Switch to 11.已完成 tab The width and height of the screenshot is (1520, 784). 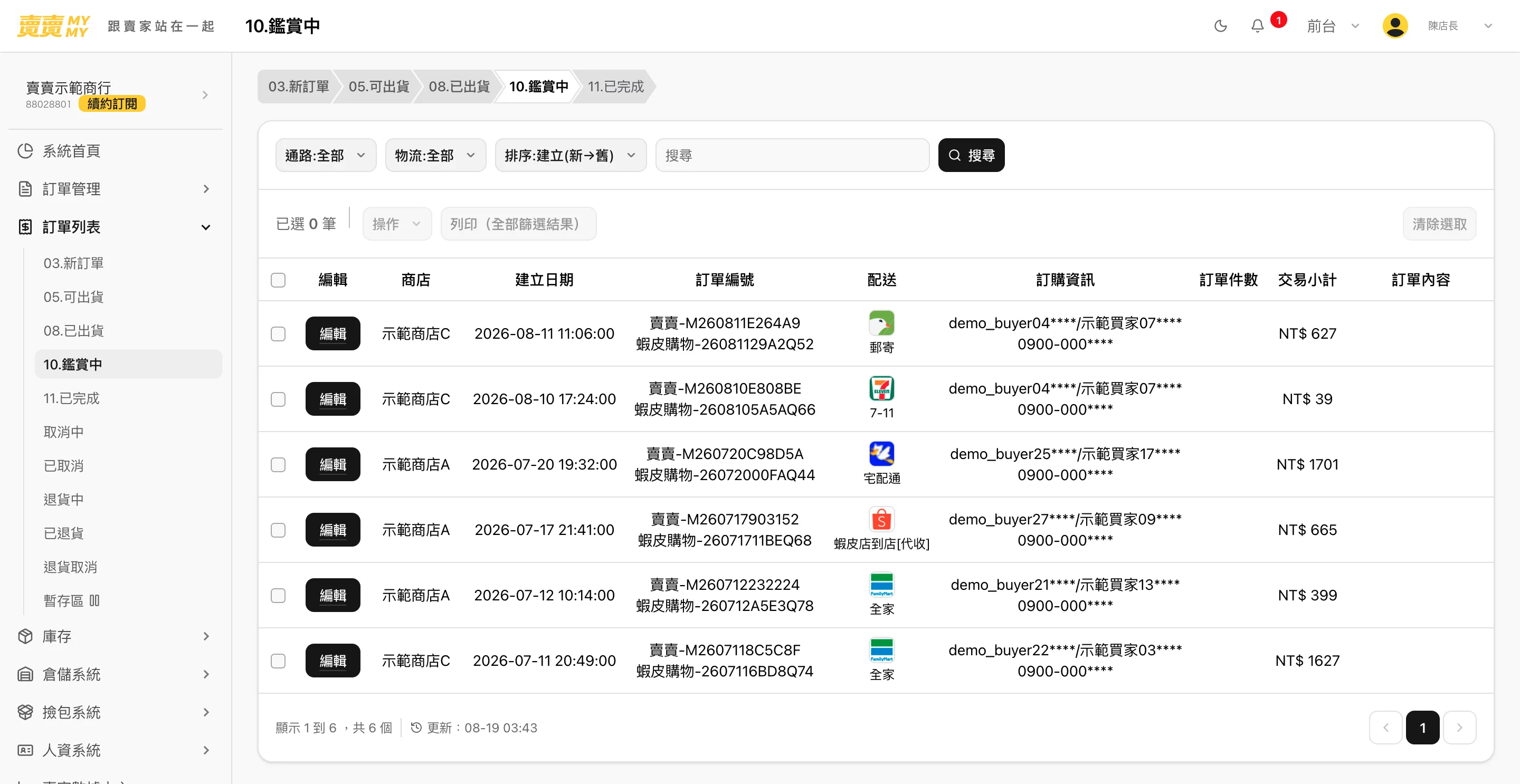pos(615,87)
